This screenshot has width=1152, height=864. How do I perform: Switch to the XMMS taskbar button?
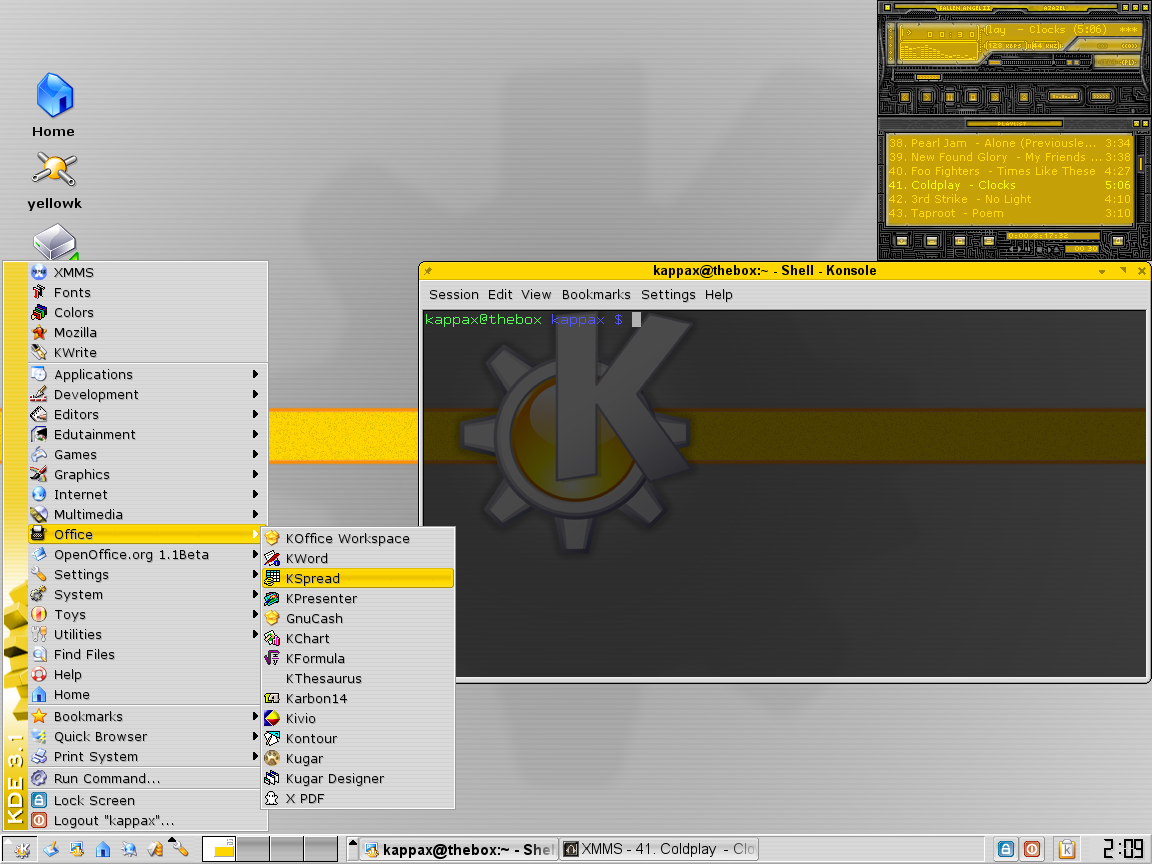pos(659,849)
